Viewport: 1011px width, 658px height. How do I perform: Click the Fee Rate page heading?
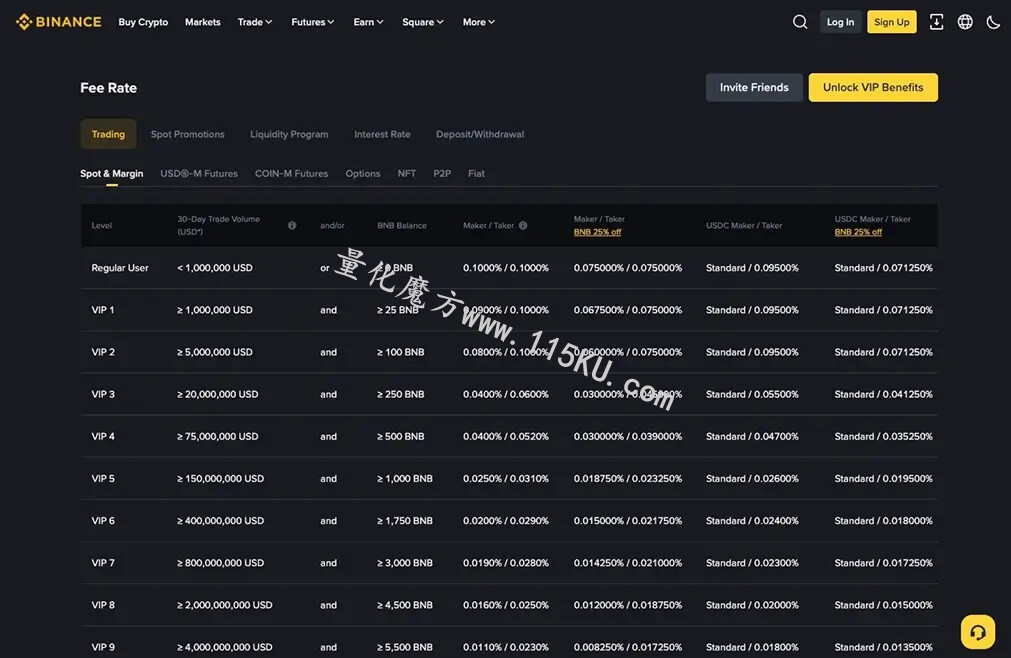108,88
